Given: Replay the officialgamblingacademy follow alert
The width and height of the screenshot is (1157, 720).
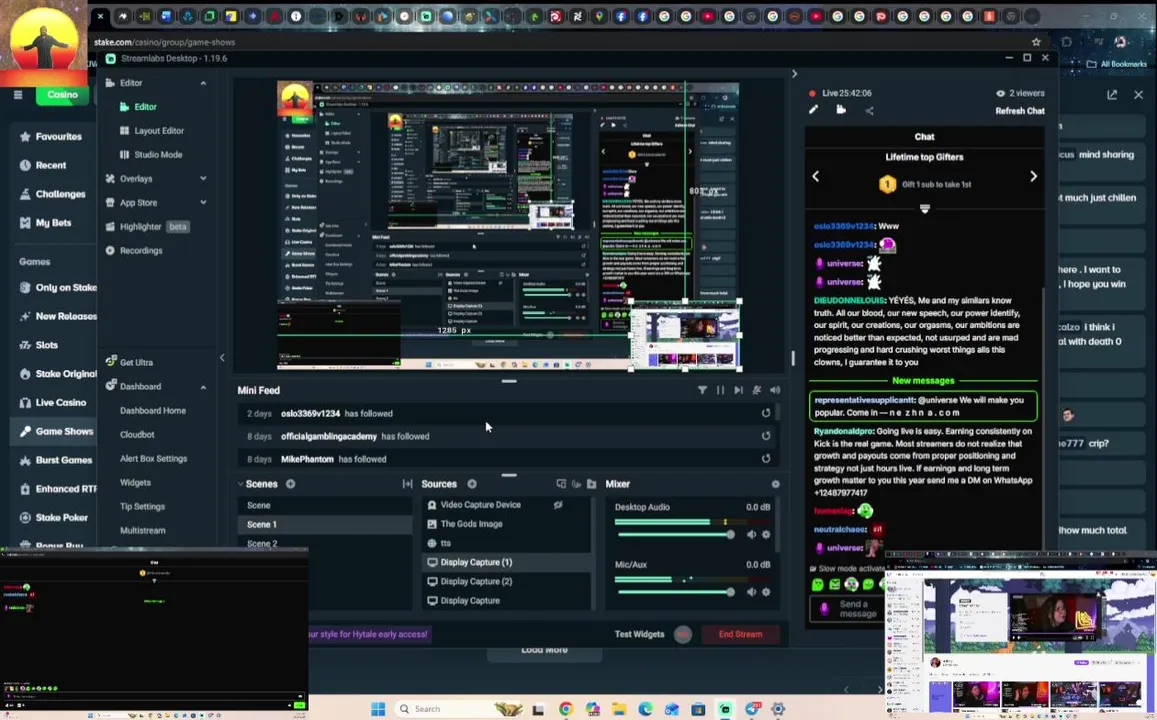Looking at the screenshot, I should point(766,436).
